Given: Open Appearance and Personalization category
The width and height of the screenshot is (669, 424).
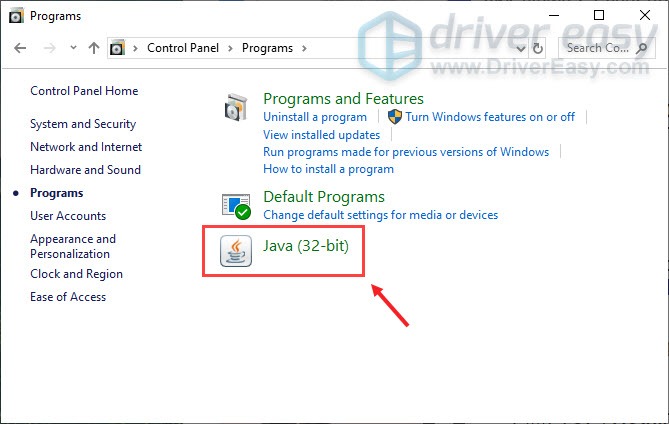Looking at the screenshot, I should coord(73,246).
